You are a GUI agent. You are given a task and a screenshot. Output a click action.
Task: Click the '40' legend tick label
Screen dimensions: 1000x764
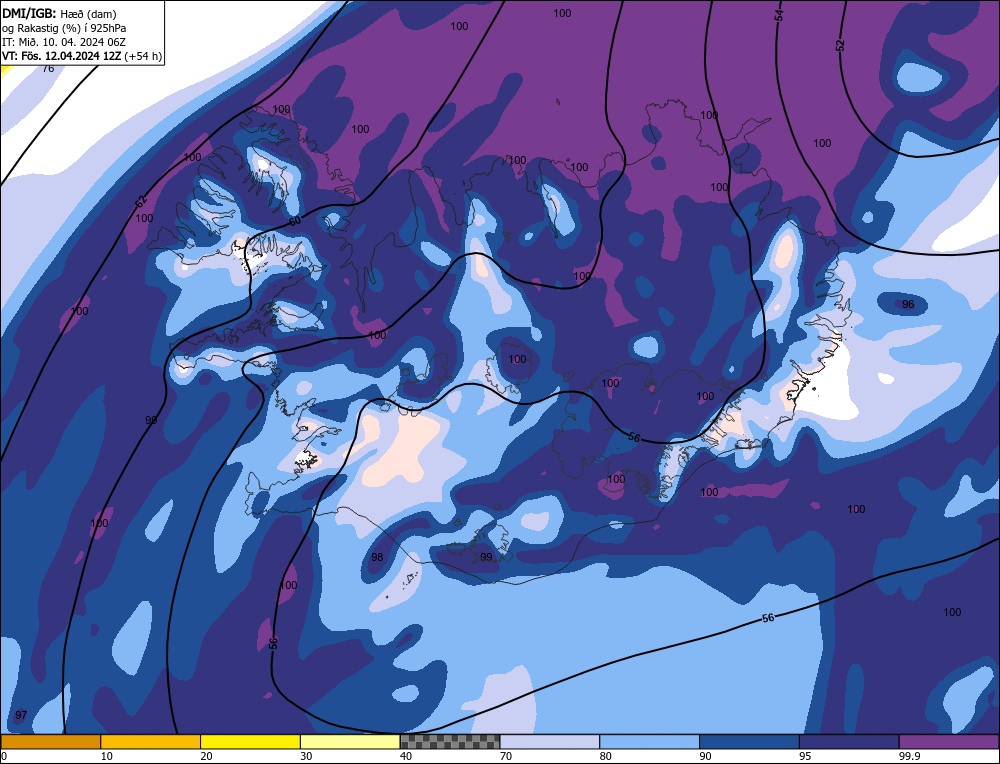pos(406,756)
